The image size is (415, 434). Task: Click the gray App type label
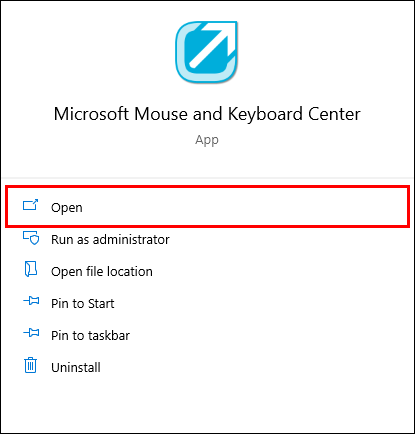point(207,140)
